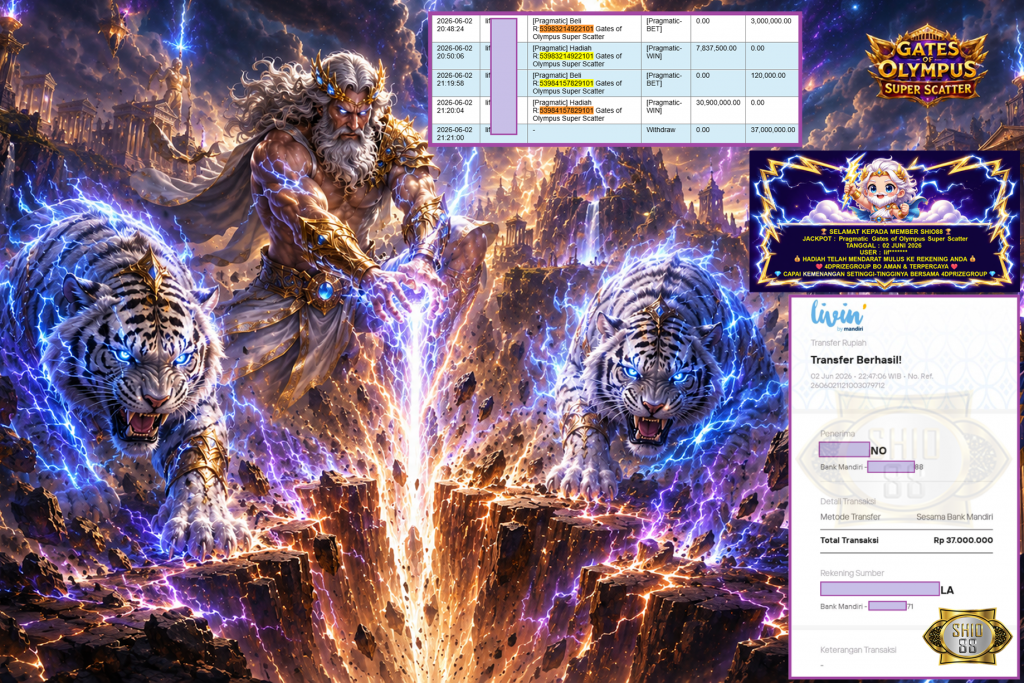
Task: Click the chibi Zeus mascot in banner
Action: tap(882, 187)
